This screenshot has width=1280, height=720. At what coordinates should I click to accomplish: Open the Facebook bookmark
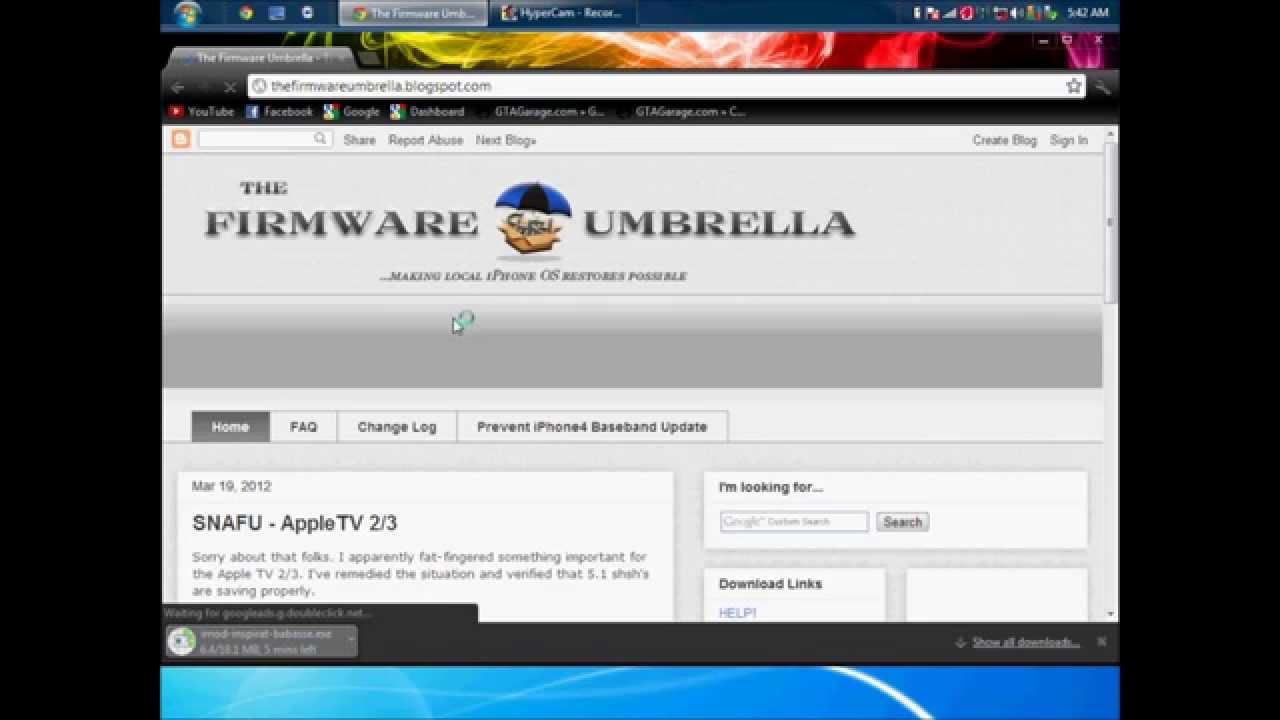[279, 112]
